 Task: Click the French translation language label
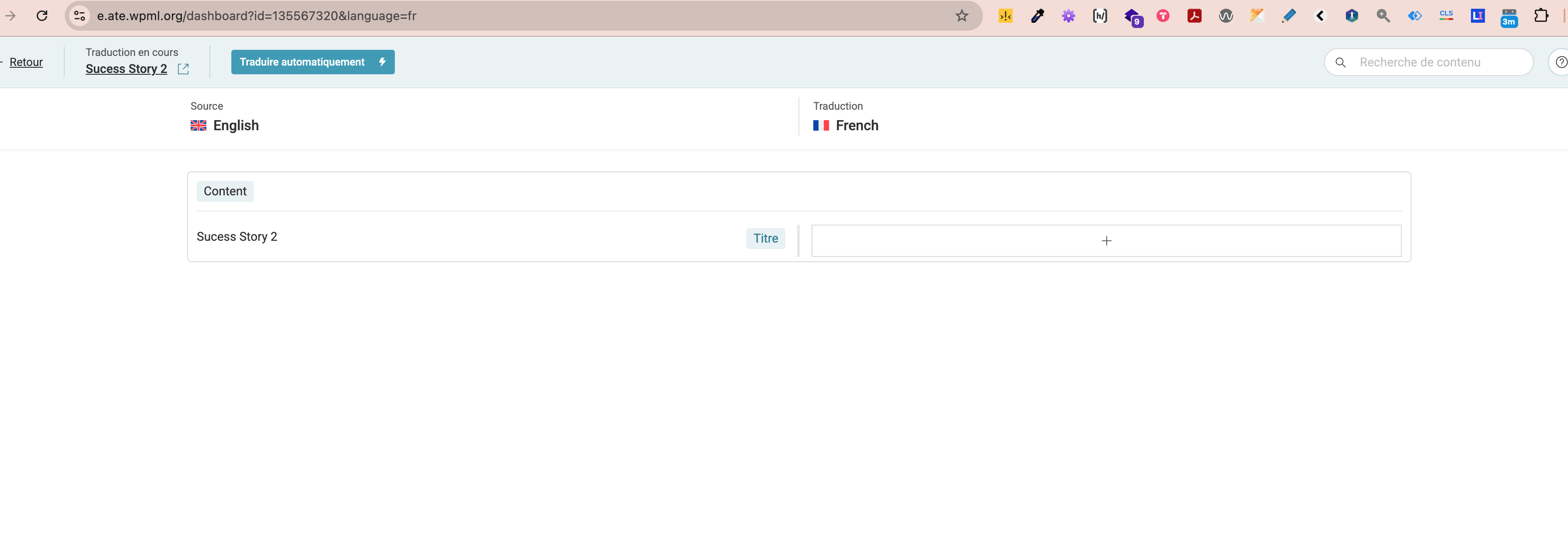pos(857,125)
